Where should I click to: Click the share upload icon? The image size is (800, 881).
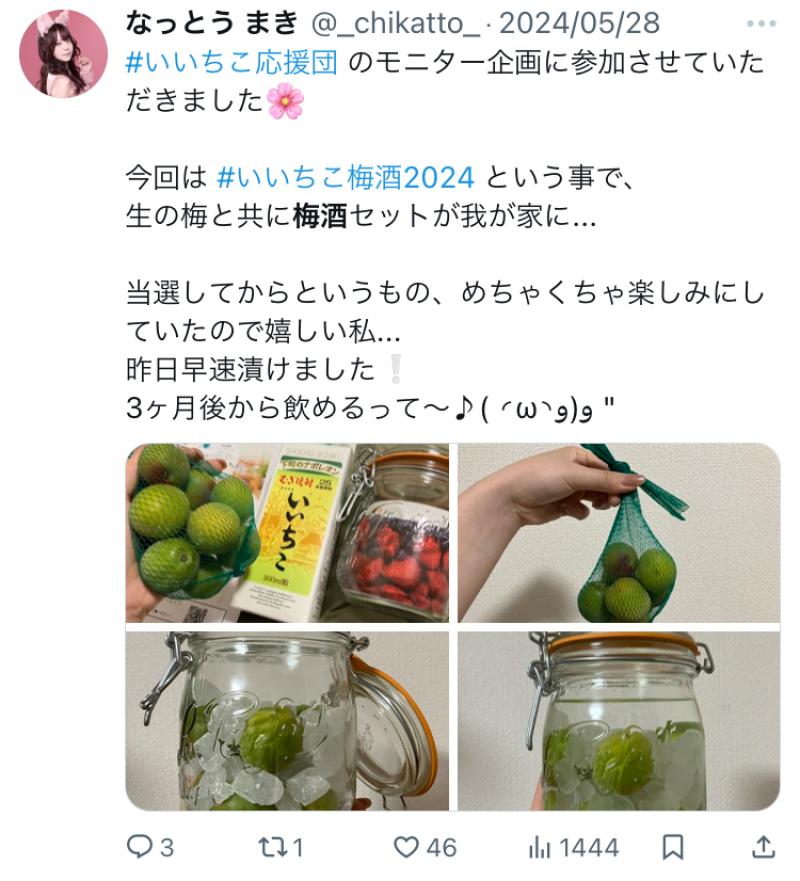(x=763, y=846)
